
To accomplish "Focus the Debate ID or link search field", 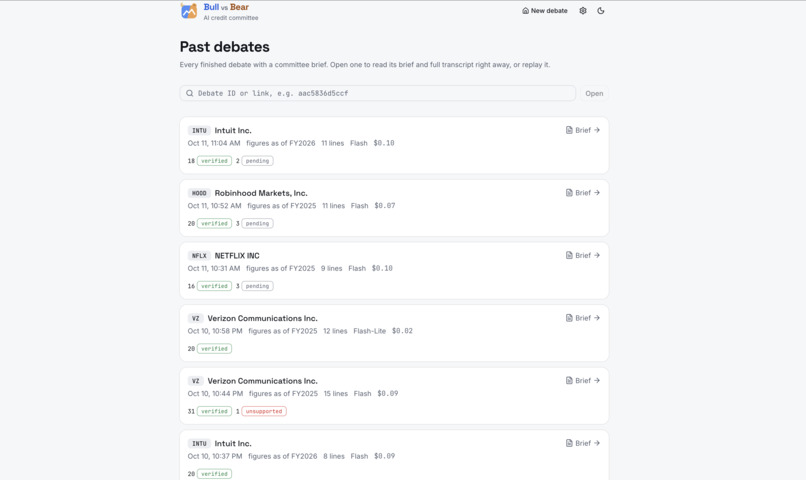I will click(x=377, y=93).
